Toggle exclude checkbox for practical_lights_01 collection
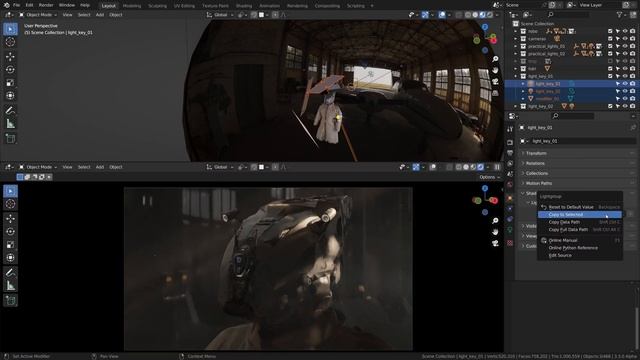Image resolution: width=640 pixels, height=360 pixels. [x=610, y=46]
